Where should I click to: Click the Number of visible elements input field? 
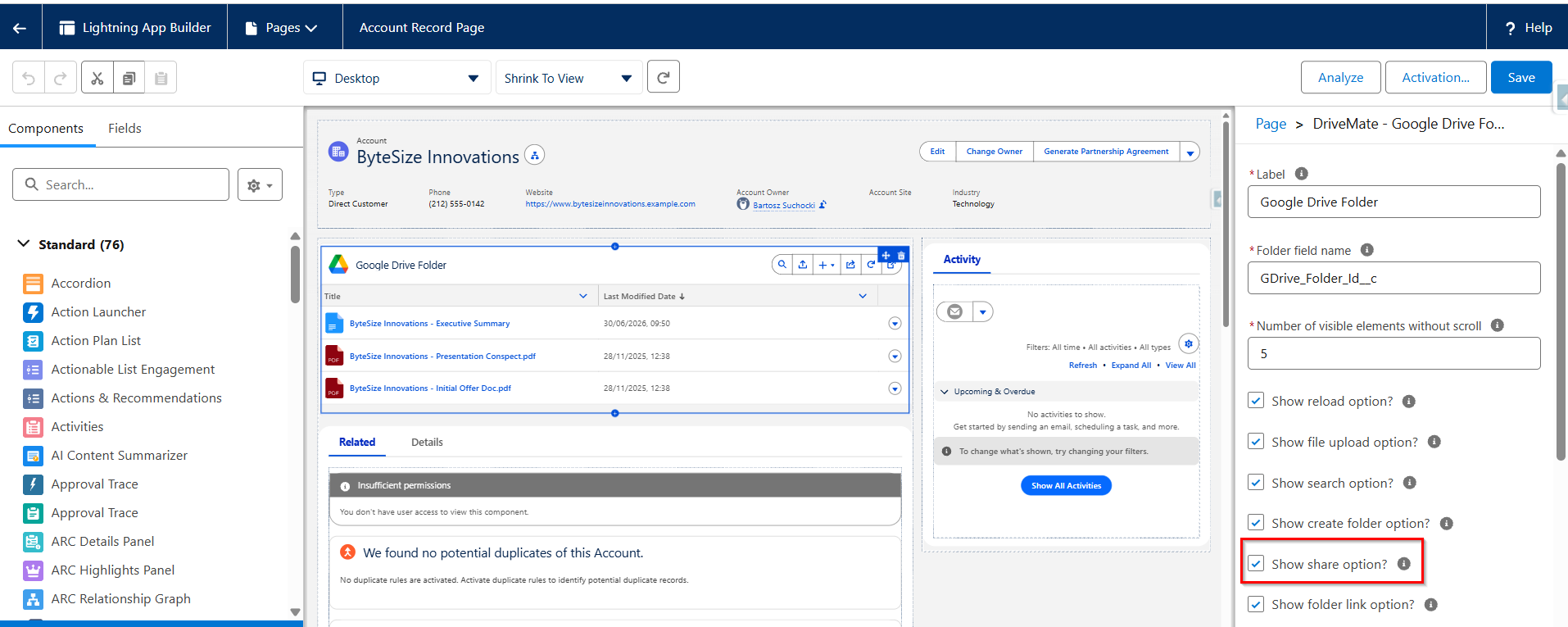(x=1394, y=353)
